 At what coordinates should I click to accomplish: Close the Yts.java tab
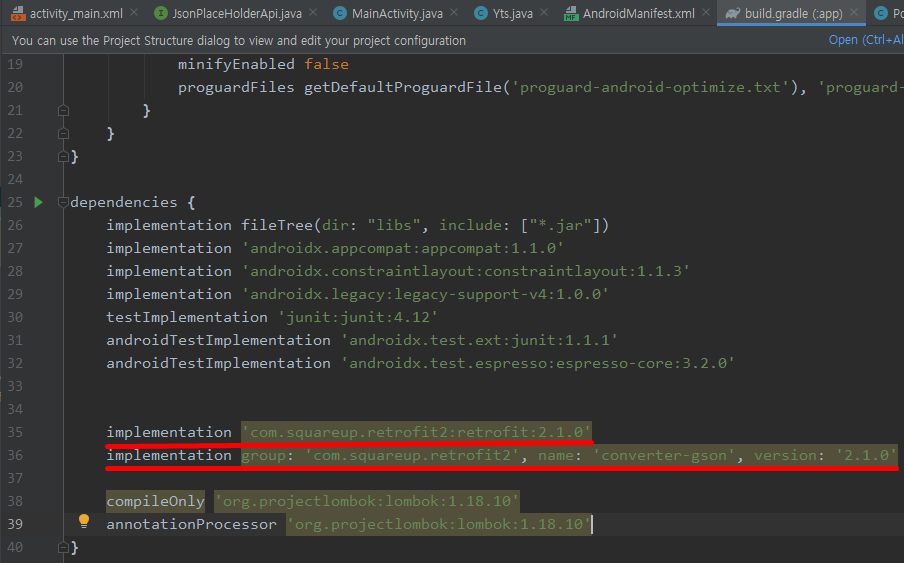point(544,12)
